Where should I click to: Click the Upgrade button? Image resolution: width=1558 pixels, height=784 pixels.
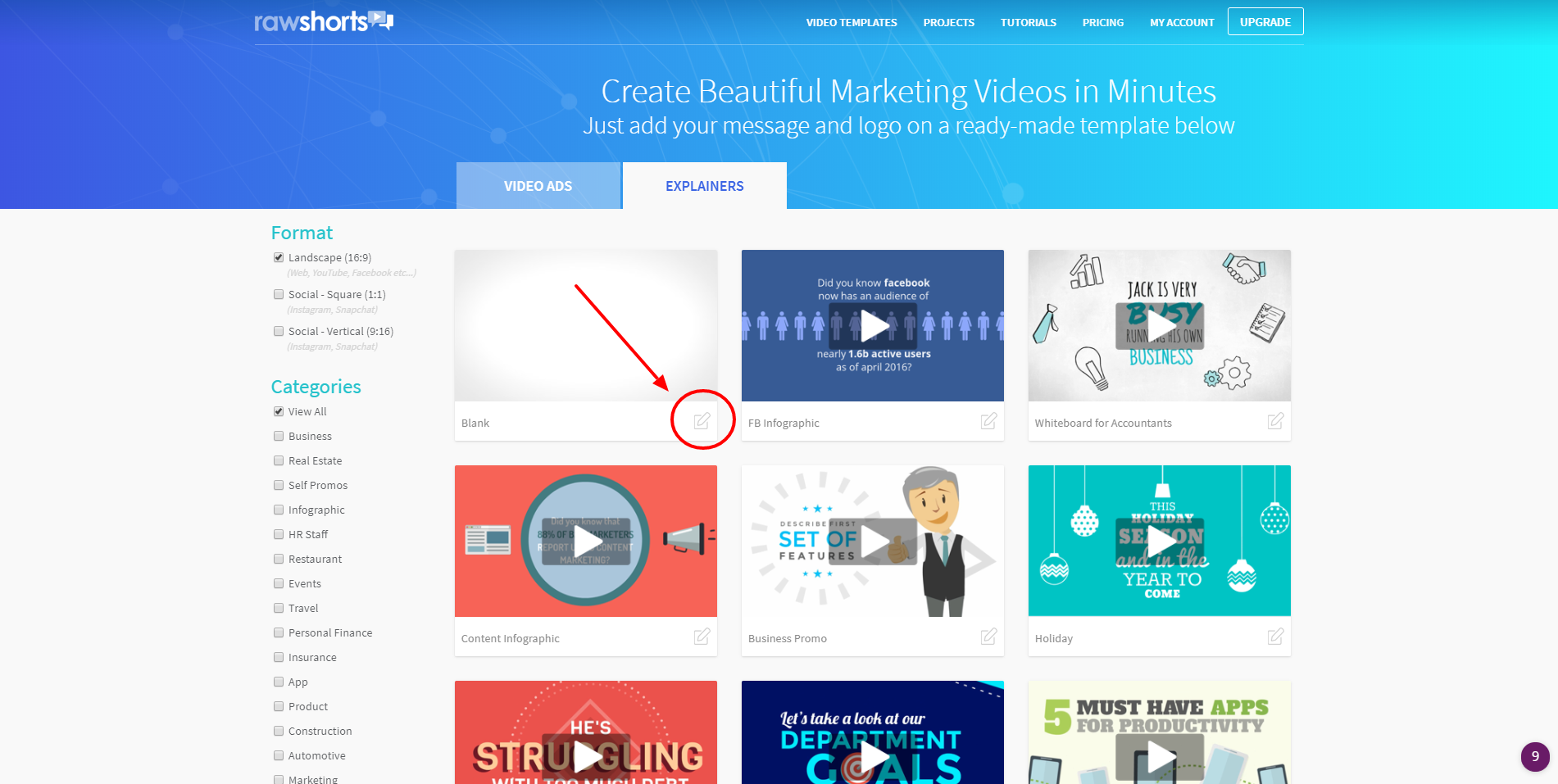[x=1265, y=22]
